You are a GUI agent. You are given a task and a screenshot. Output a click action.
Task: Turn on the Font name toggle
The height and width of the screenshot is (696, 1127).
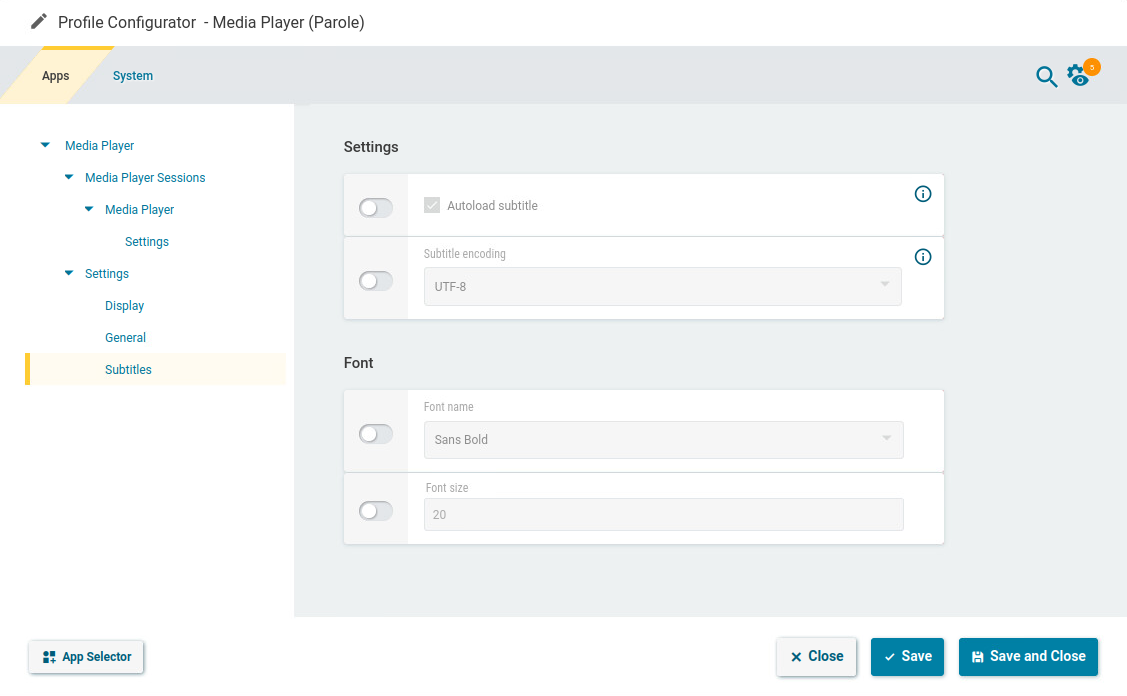376,434
